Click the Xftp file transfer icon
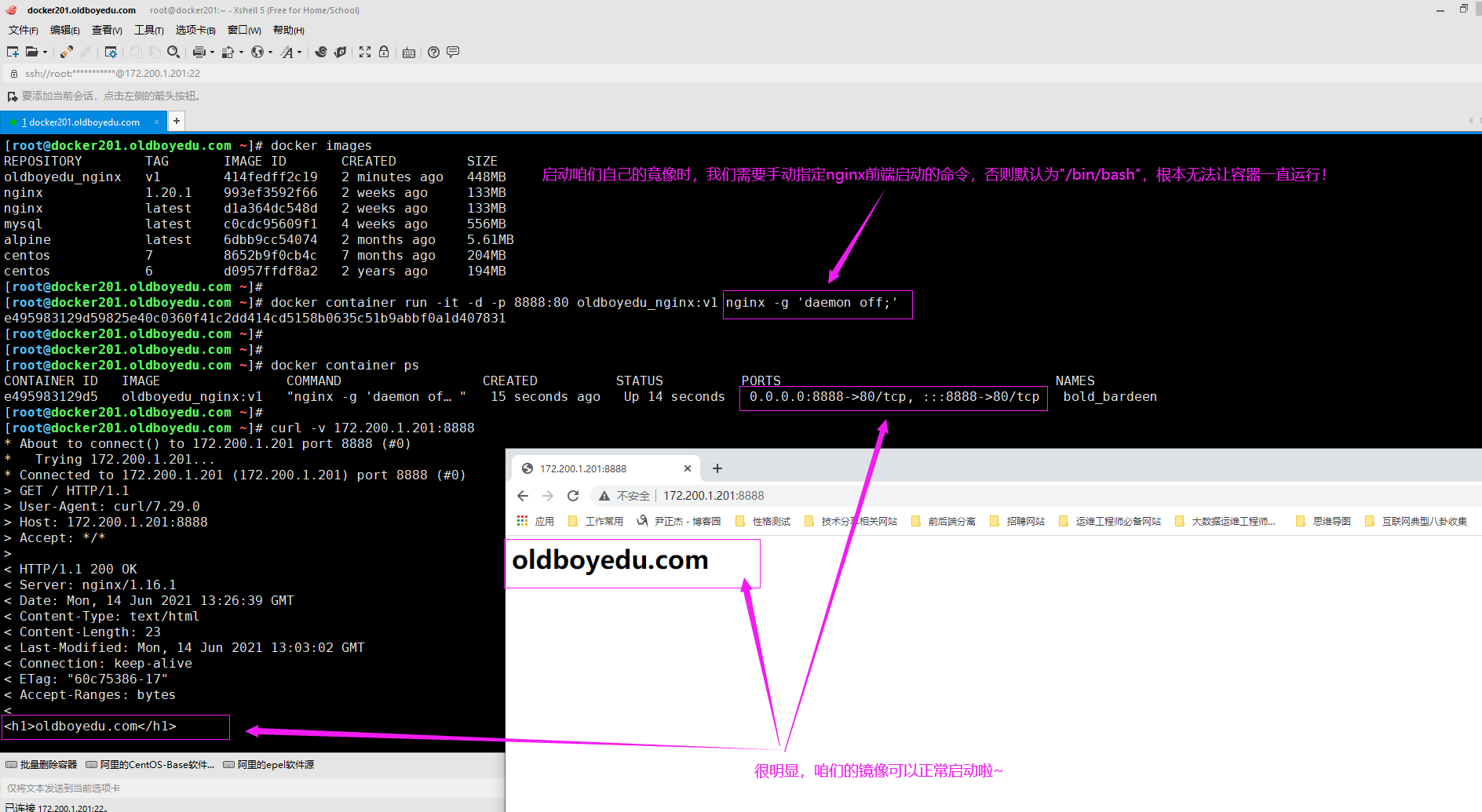 [x=340, y=52]
